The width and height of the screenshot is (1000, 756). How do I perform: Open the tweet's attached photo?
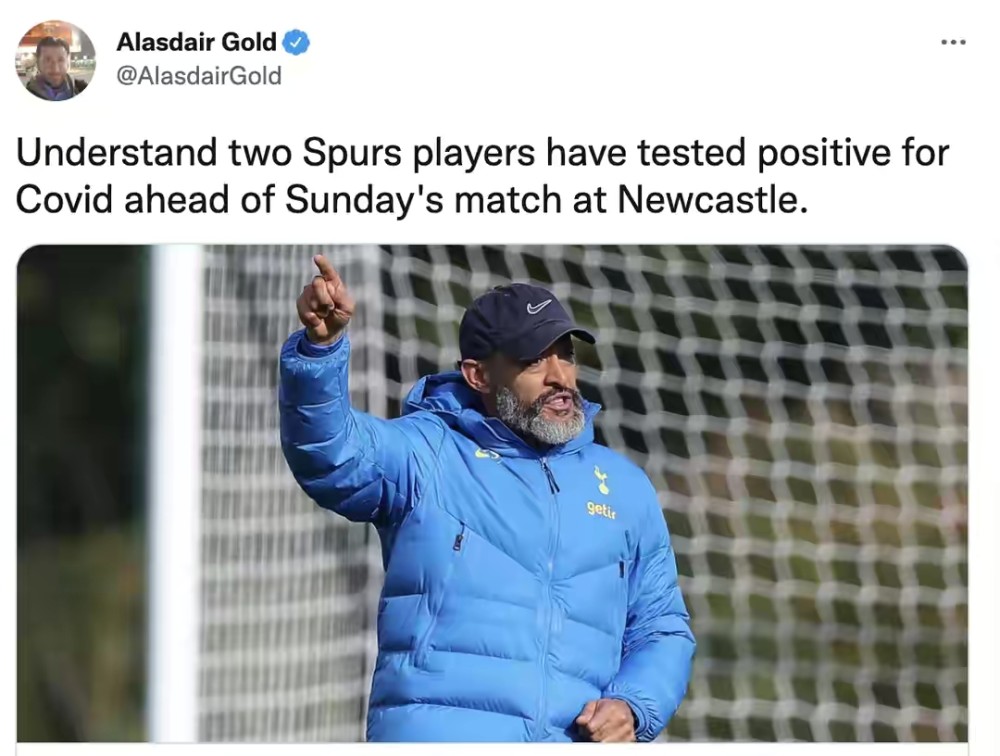click(492, 493)
